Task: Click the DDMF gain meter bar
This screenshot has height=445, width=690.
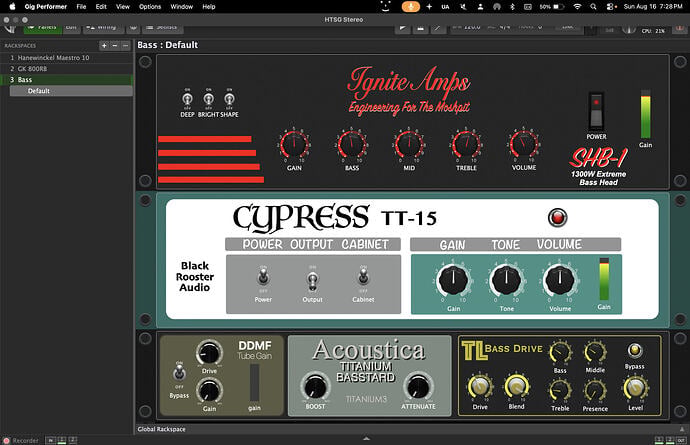Action: click(254, 382)
